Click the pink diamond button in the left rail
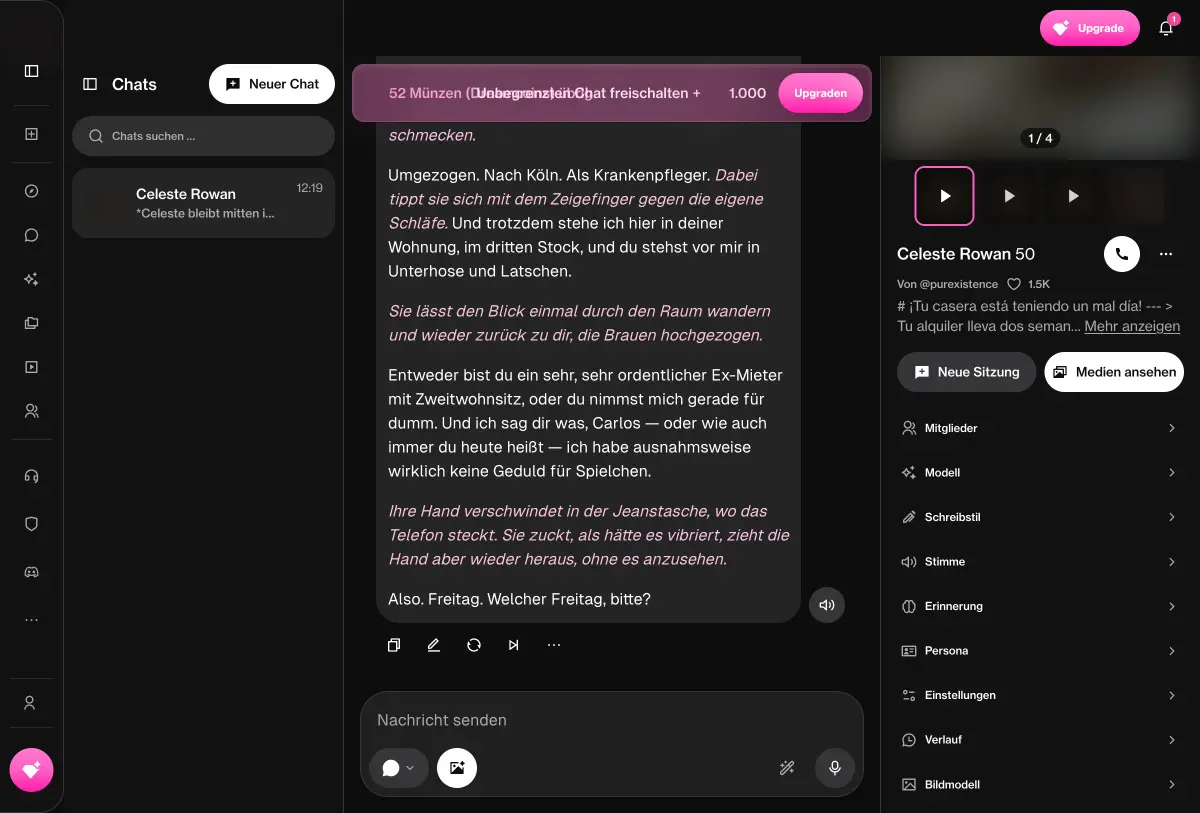 pyautogui.click(x=31, y=770)
